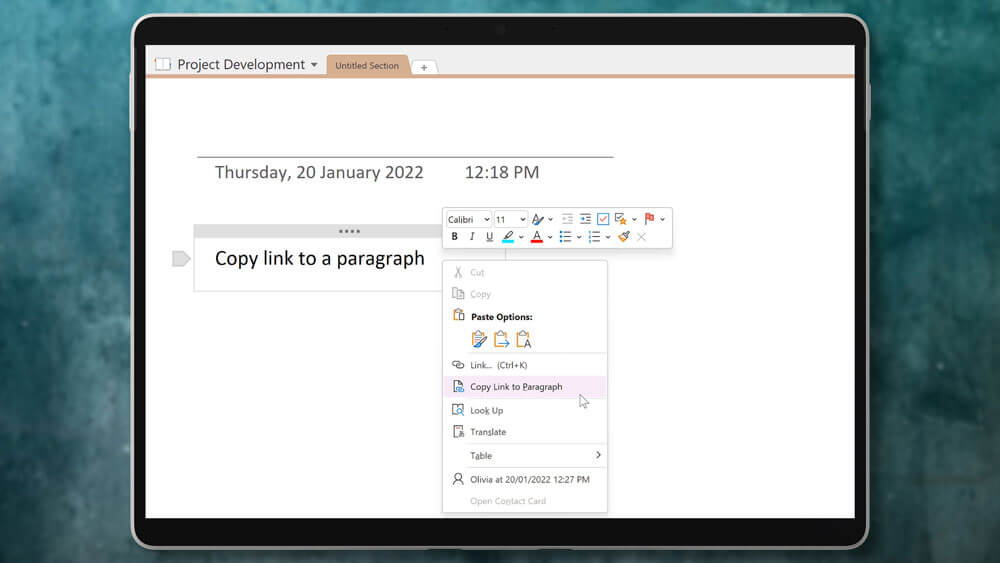
Task: Toggle the To Do checkbox tag
Action: (603, 219)
